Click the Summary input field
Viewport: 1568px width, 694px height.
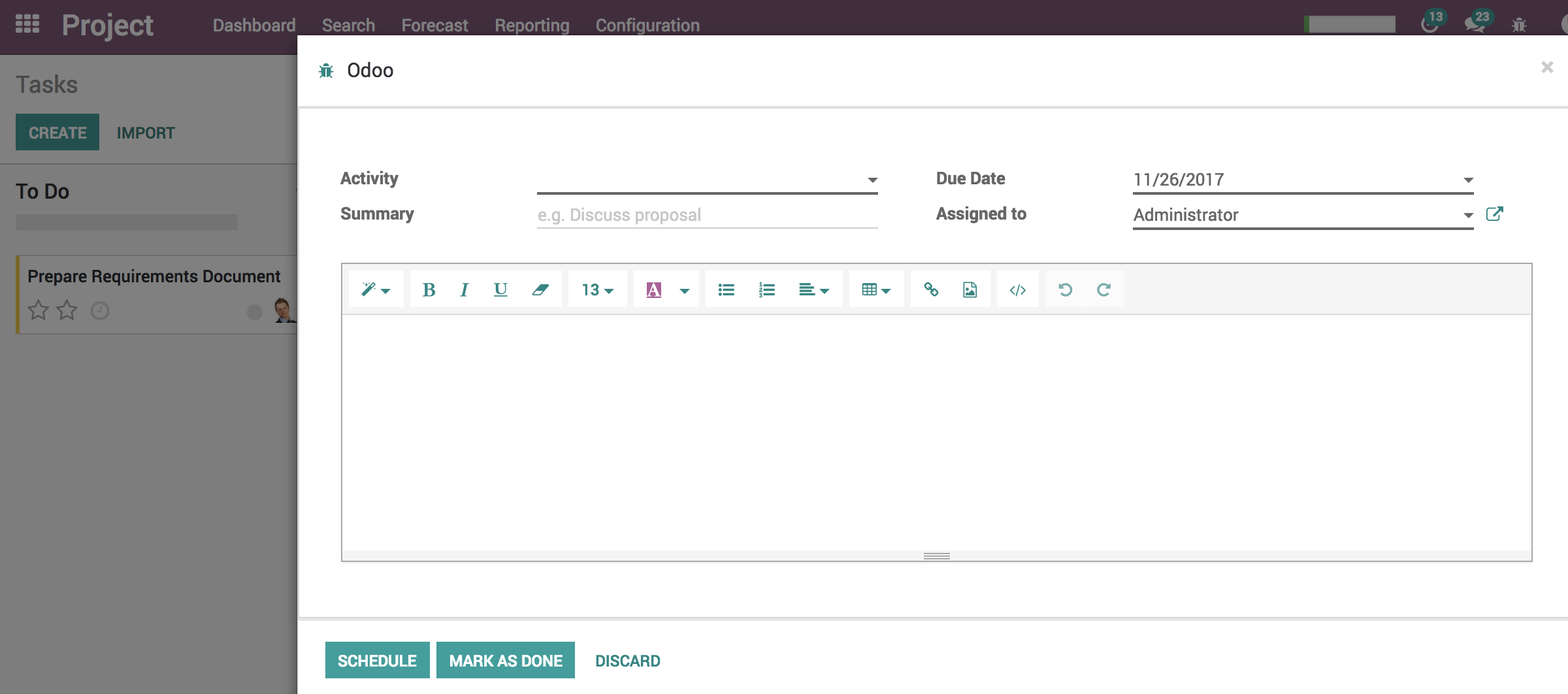(707, 215)
